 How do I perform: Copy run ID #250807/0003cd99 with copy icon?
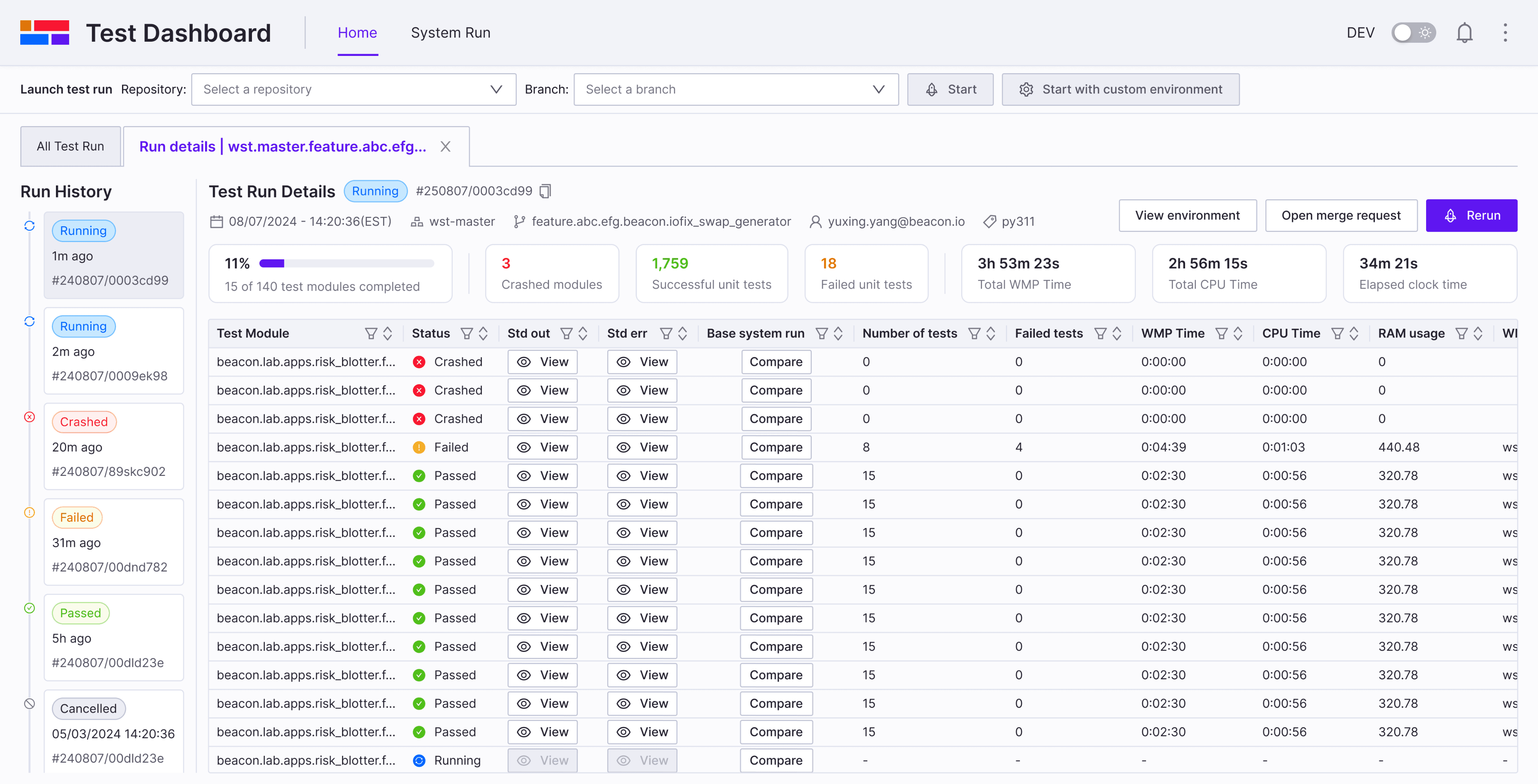tap(545, 191)
